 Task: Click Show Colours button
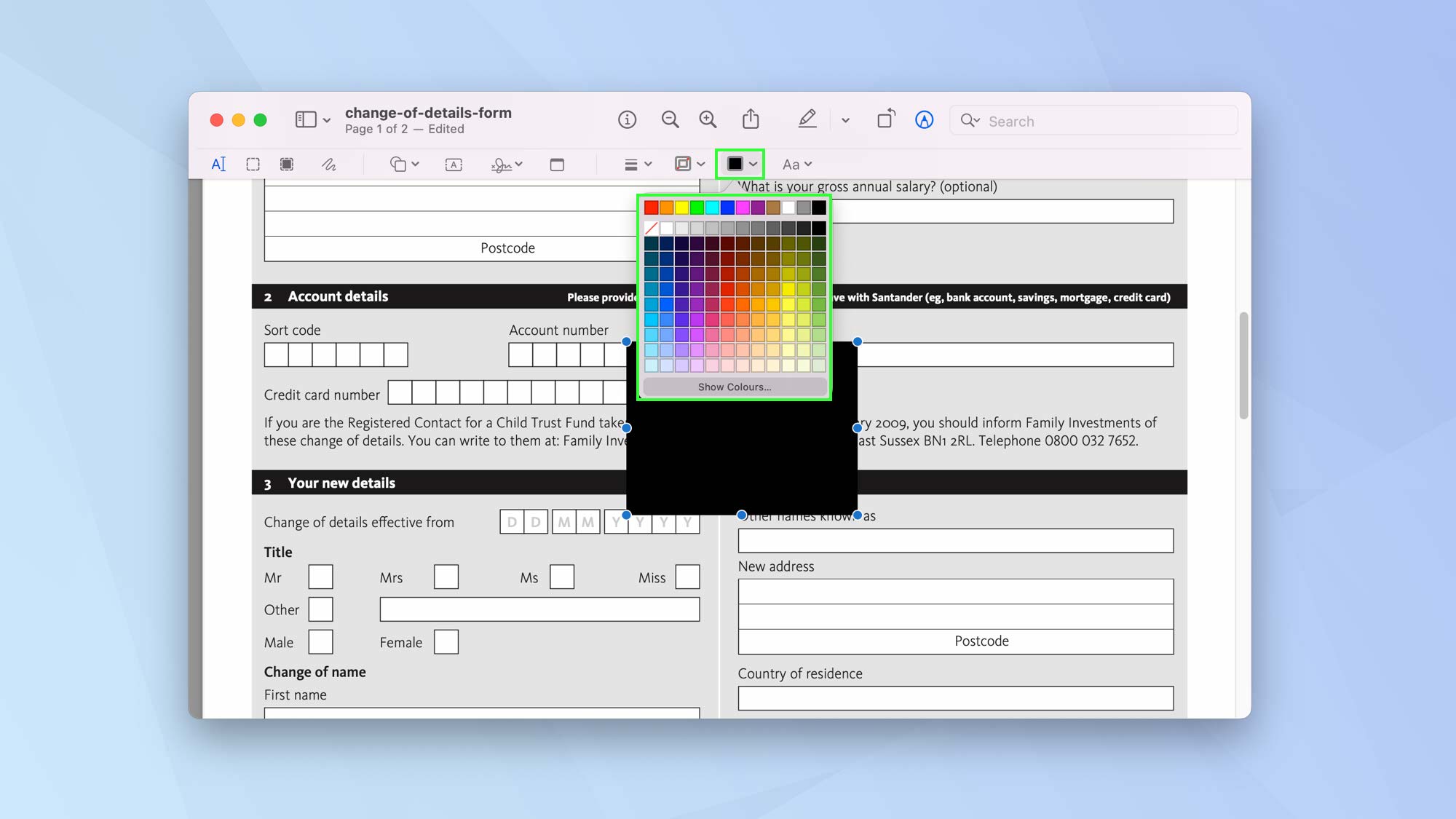734,387
